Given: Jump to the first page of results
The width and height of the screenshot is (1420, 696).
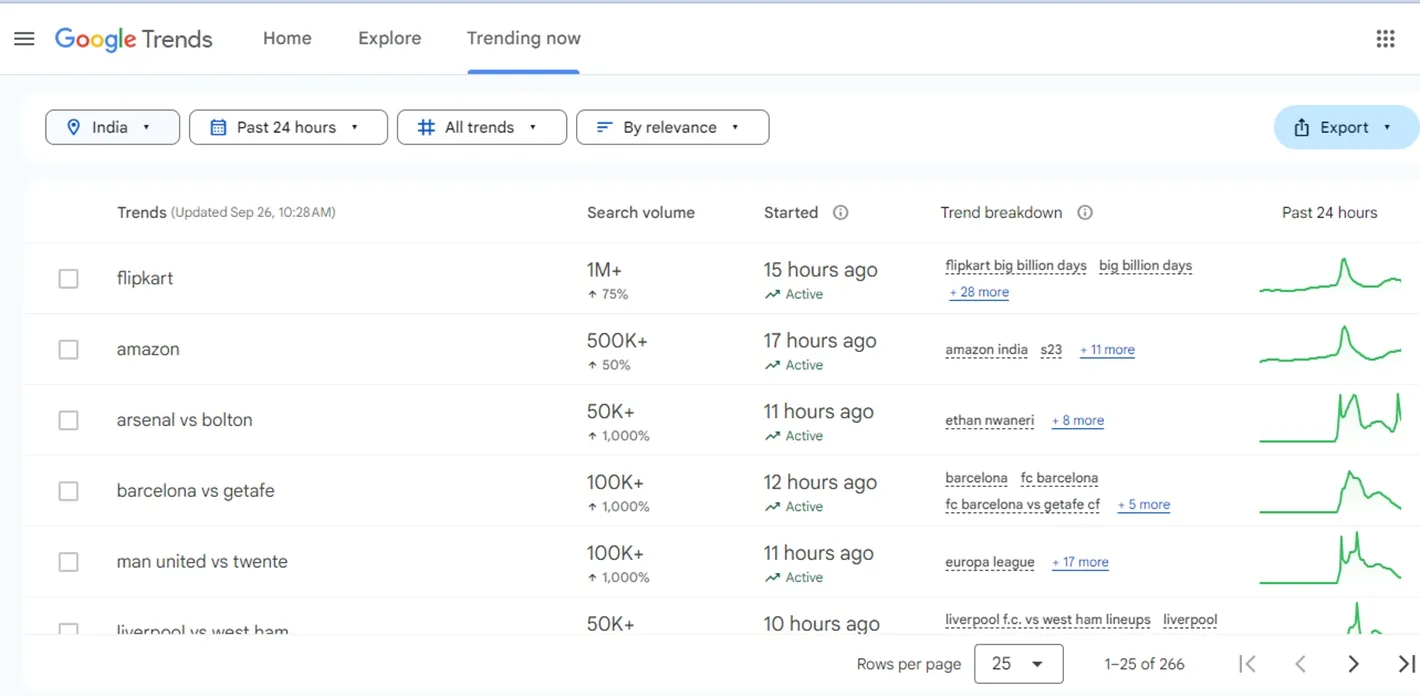Looking at the screenshot, I should (1247, 664).
